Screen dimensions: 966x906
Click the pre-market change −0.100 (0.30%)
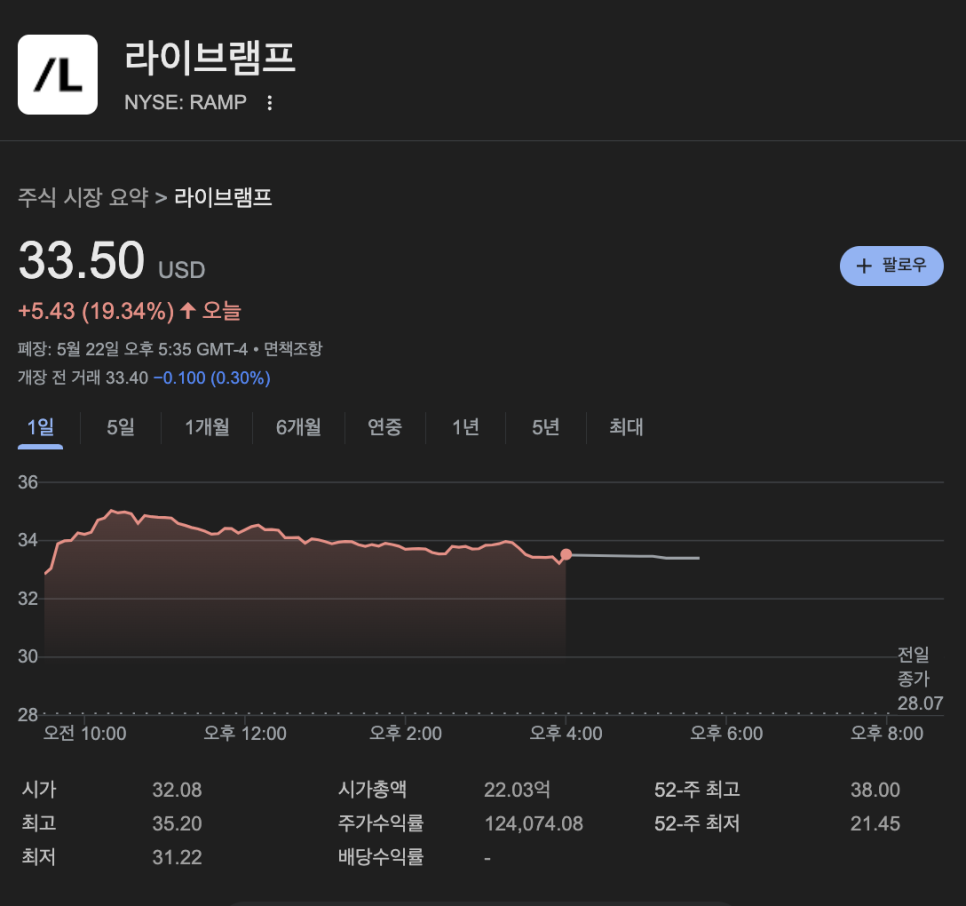point(212,378)
